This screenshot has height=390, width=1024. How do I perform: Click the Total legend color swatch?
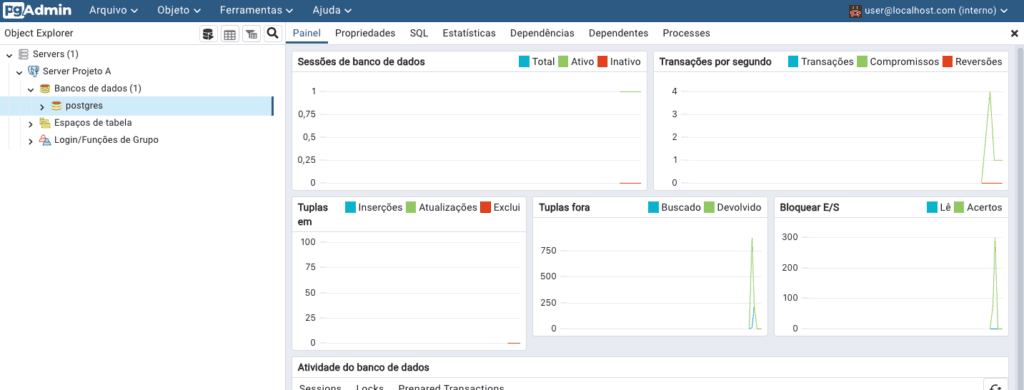pos(524,61)
